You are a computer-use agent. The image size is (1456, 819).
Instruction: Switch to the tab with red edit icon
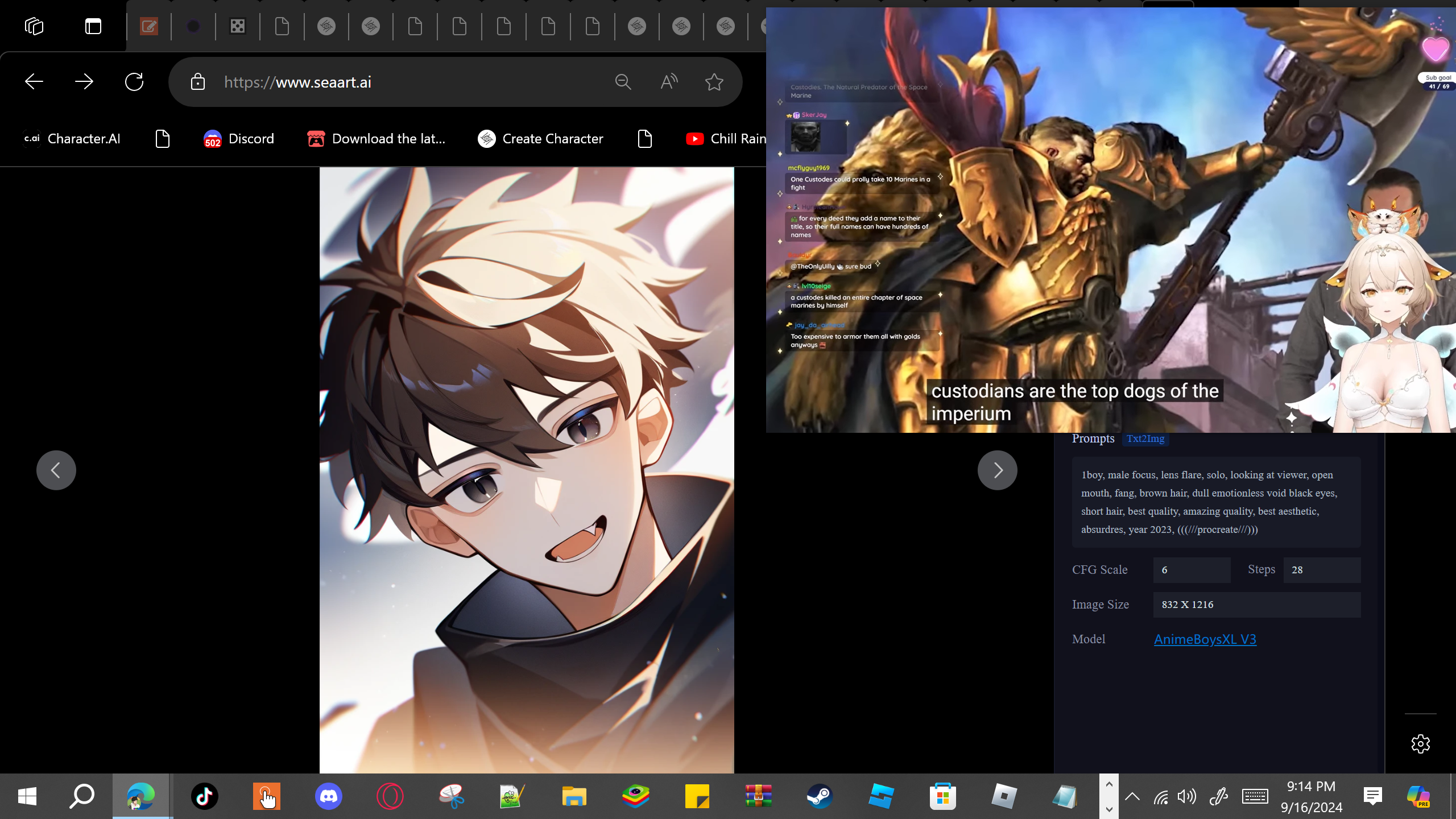point(149,26)
